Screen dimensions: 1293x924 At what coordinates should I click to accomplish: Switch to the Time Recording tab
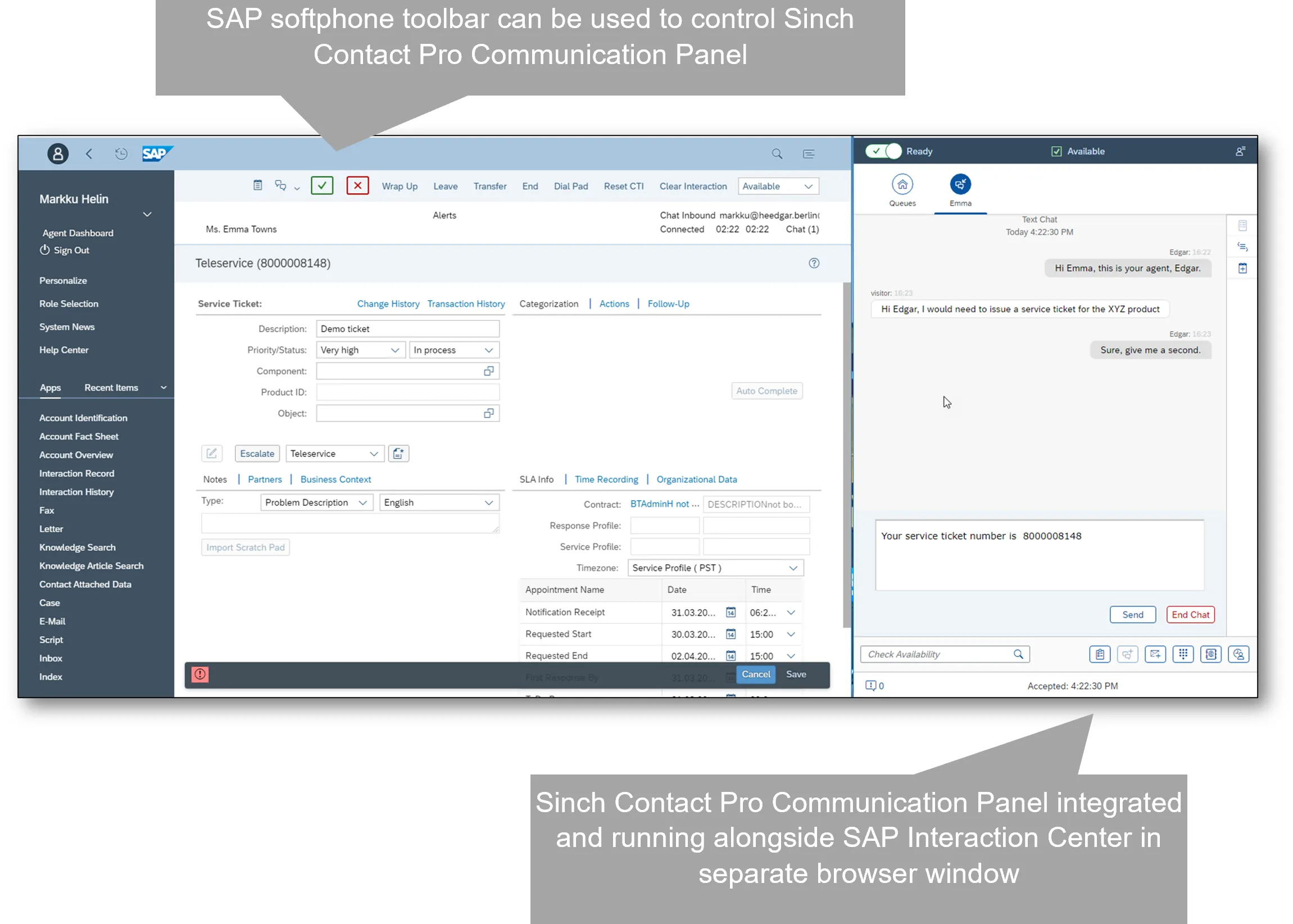[x=606, y=479]
